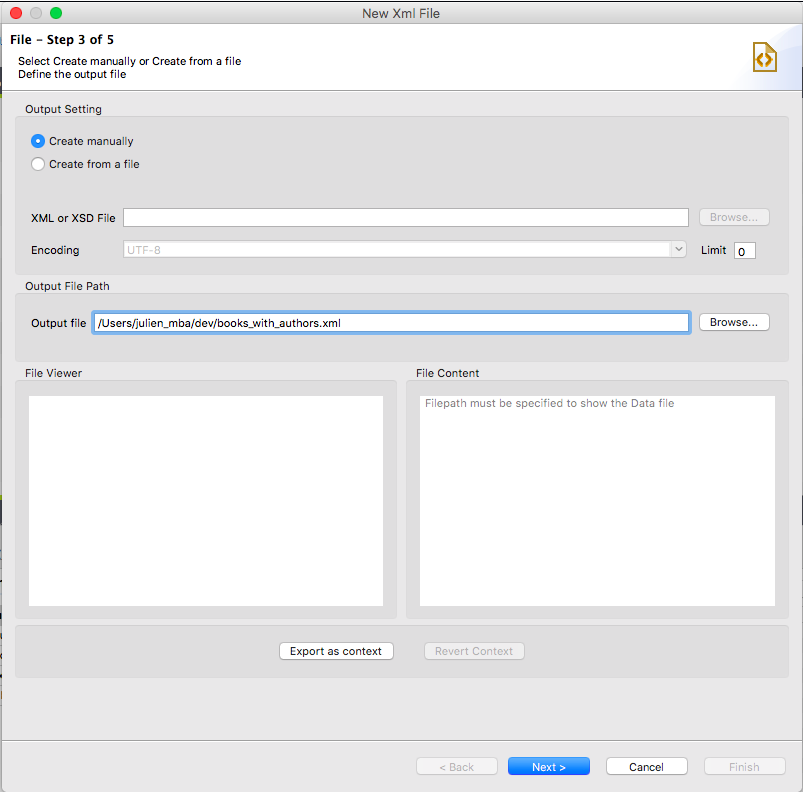The width and height of the screenshot is (803, 792).
Task: Click the Limit value box
Action: point(744,250)
